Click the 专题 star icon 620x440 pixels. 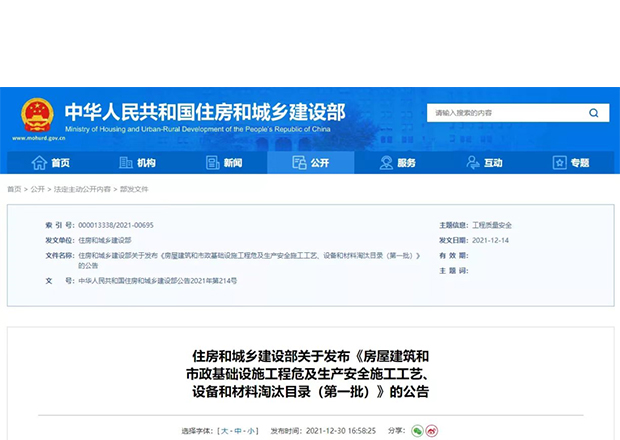[560, 162]
